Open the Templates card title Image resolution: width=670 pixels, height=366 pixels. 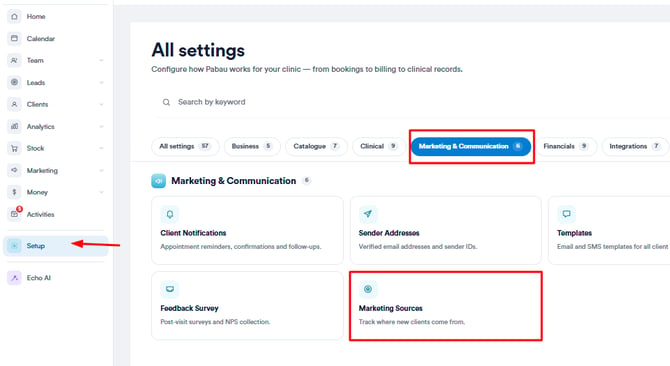click(574, 233)
